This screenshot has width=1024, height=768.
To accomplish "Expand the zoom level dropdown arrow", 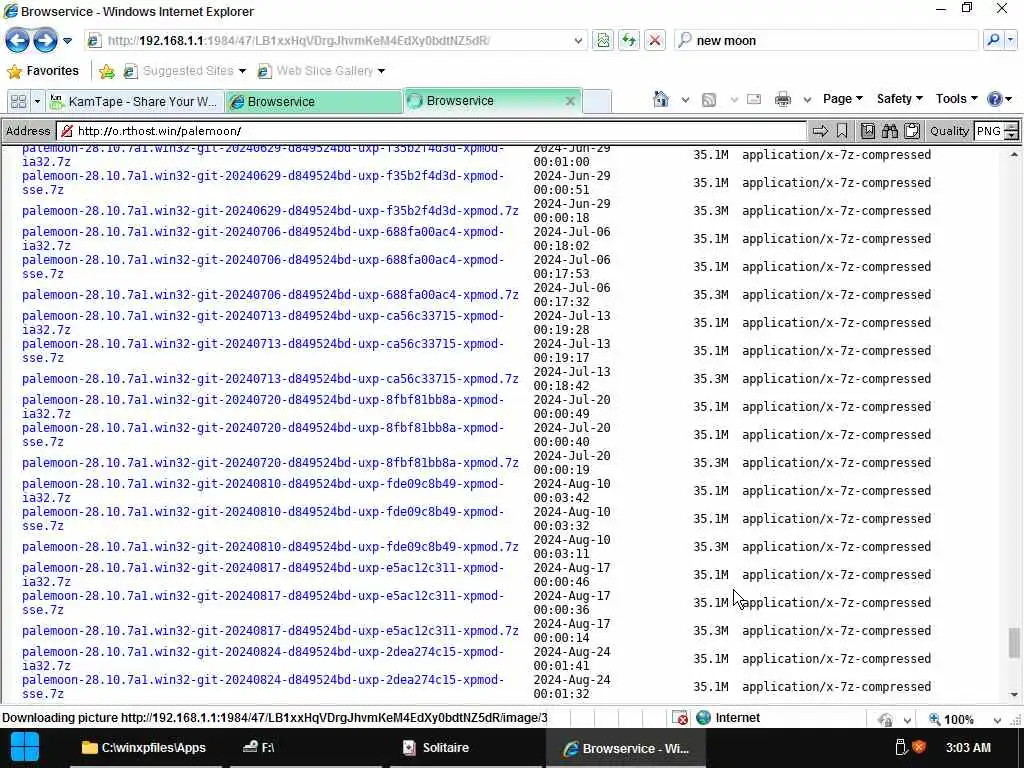I will tap(997, 720).
